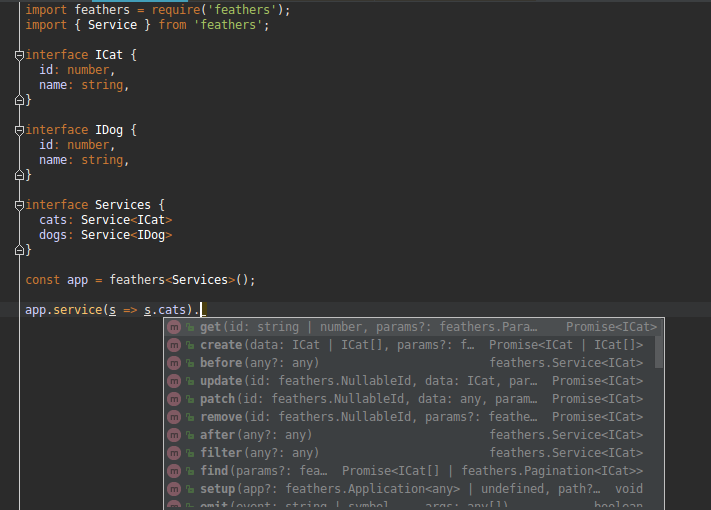Pick the patch method from autocomplete
This screenshot has height=510, width=711.
(409, 399)
